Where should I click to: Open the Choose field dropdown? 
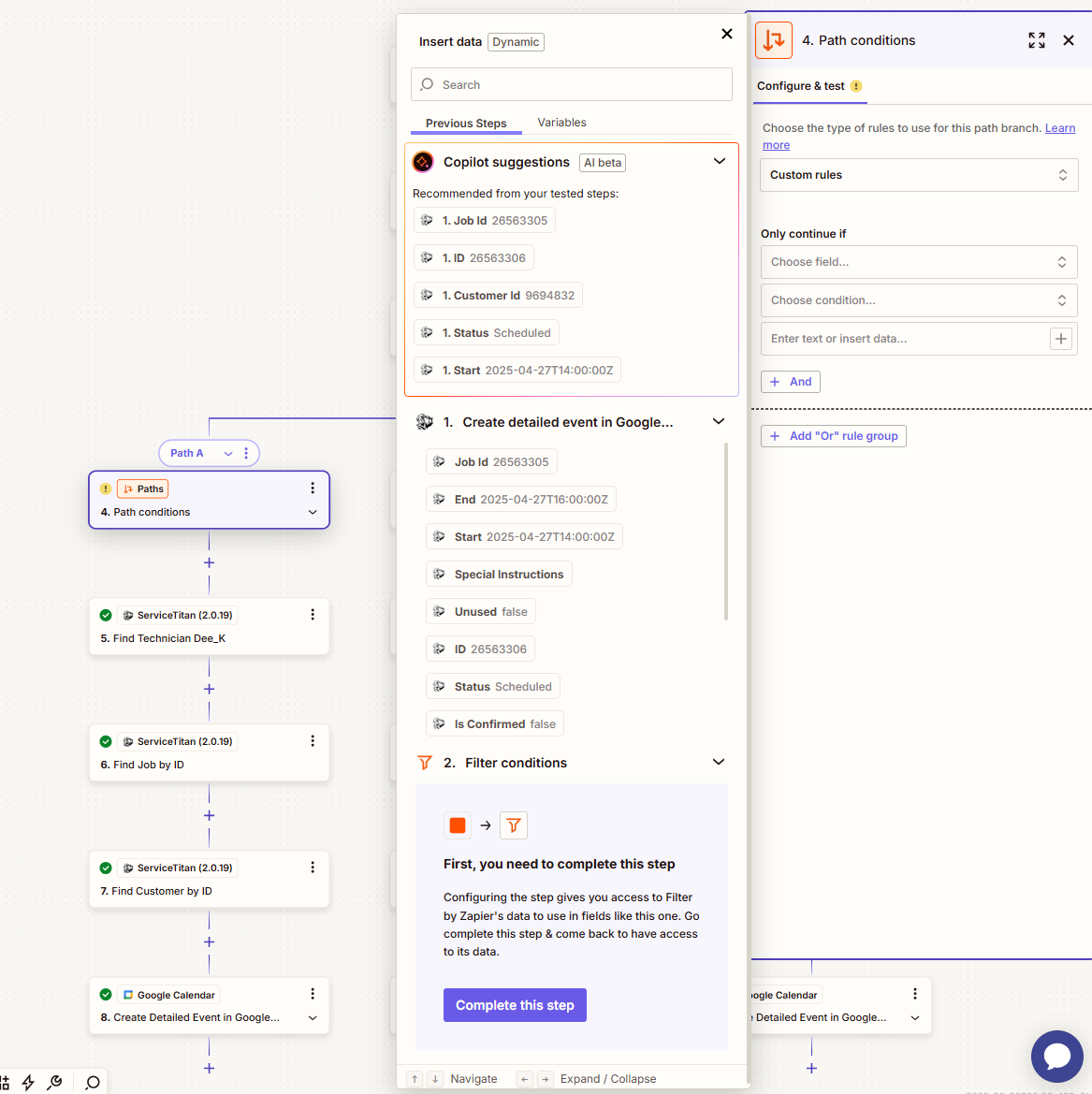(x=918, y=262)
